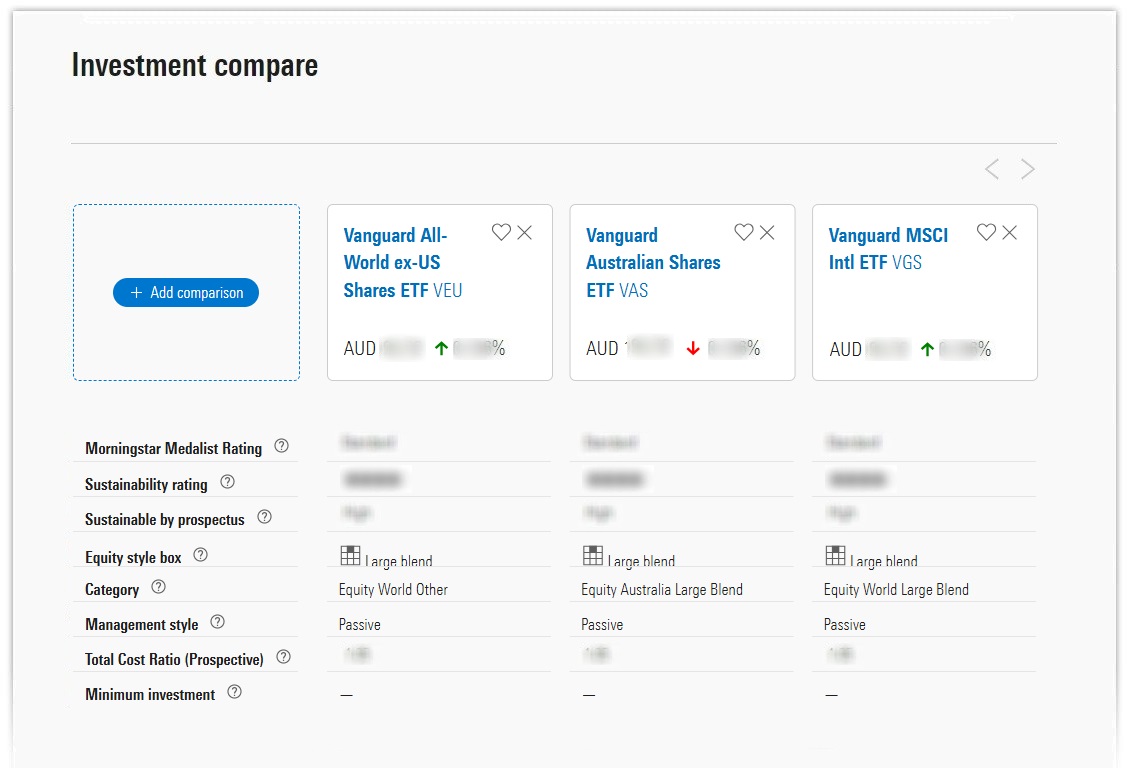Click the red down arrow on VAS card
1130x768 pixels.
(693, 349)
